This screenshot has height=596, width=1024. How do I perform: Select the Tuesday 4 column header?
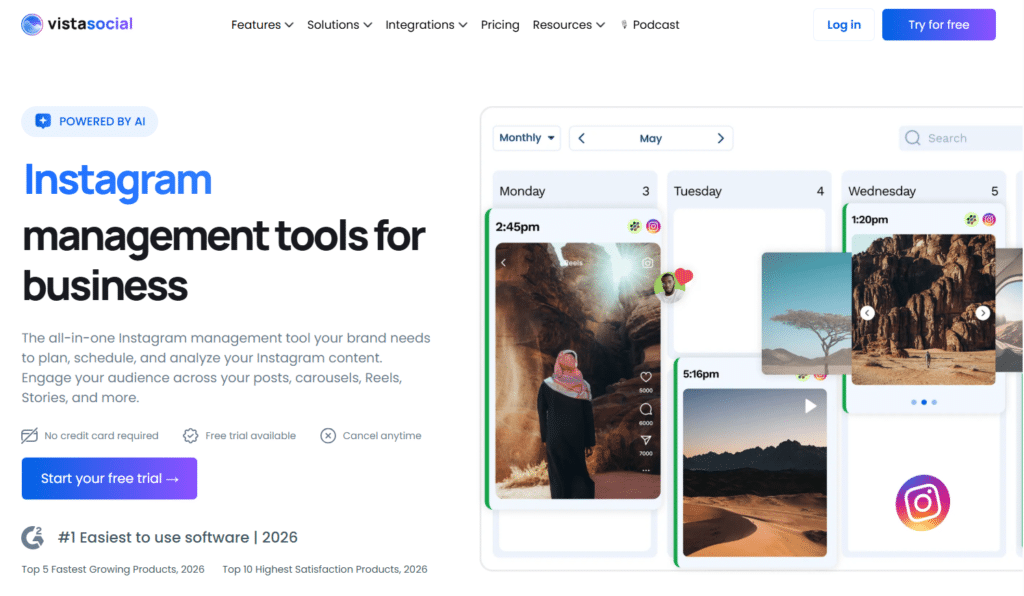coord(748,191)
